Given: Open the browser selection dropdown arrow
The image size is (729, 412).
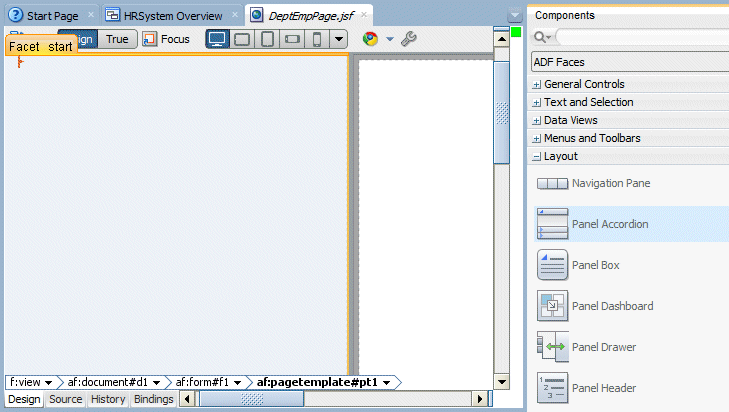Looking at the screenshot, I should [x=390, y=39].
